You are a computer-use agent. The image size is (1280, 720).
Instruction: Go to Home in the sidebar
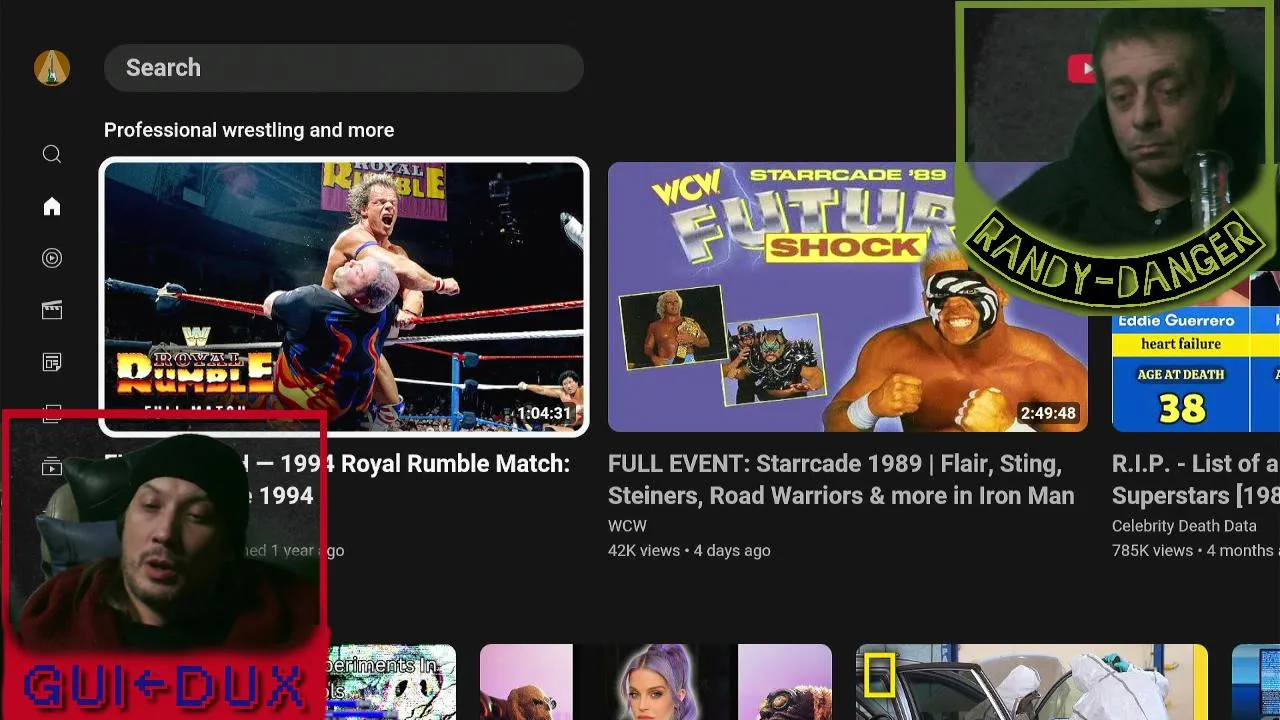(52, 206)
